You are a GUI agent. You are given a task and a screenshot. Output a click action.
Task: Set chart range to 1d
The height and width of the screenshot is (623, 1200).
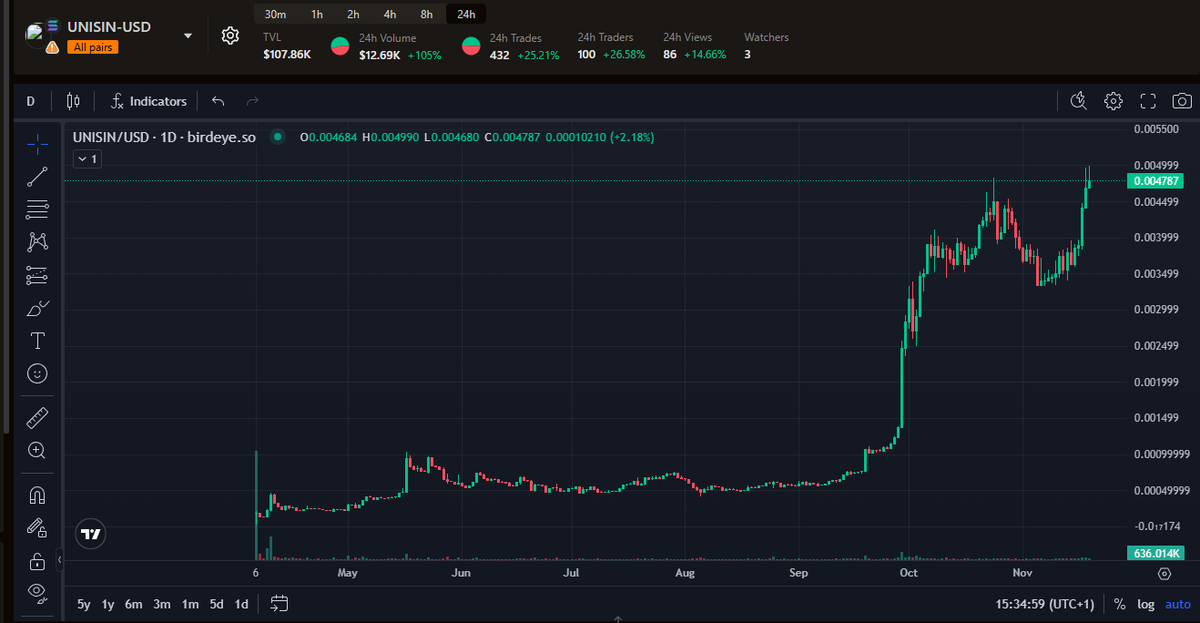[241, 604]
